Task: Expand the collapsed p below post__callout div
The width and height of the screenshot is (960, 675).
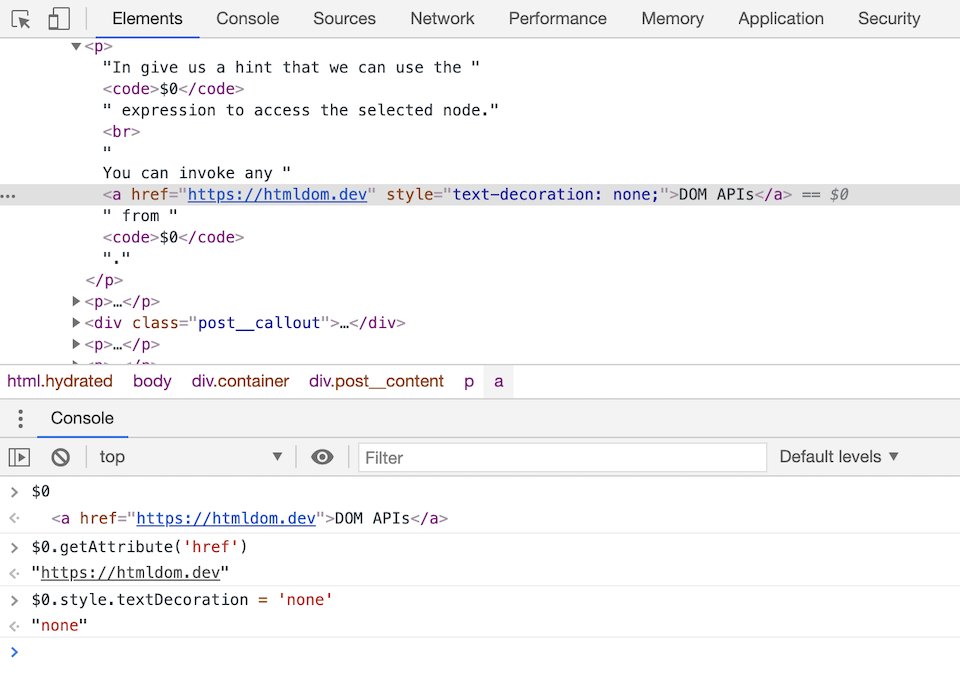Action: coord(76,344)
